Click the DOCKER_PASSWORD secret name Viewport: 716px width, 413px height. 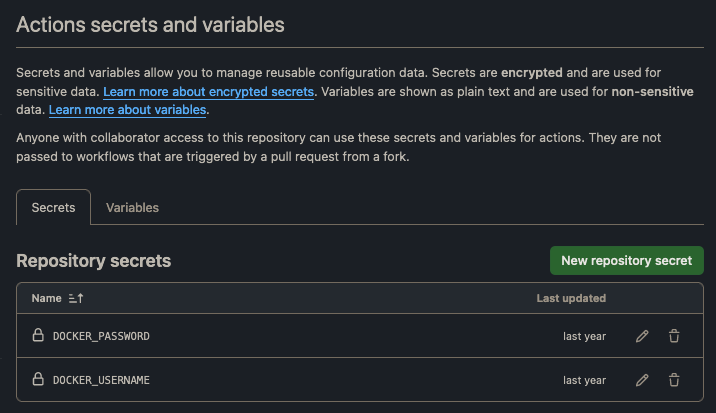coord(101,336)
